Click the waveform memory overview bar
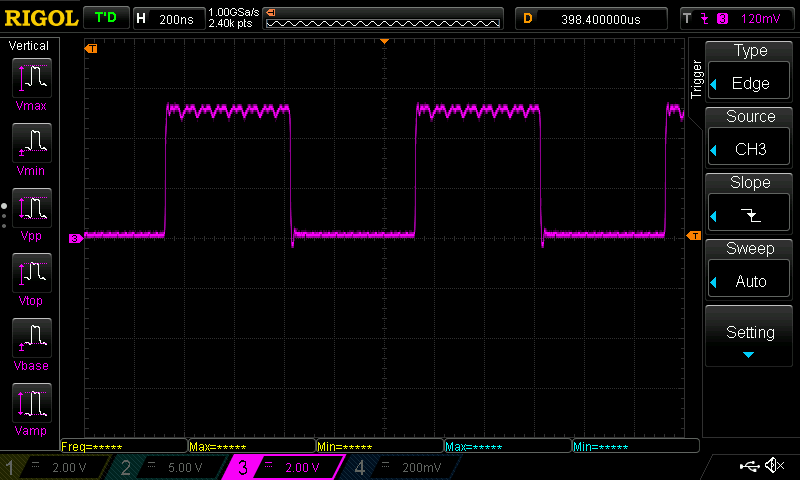 [x=383, y=19]
